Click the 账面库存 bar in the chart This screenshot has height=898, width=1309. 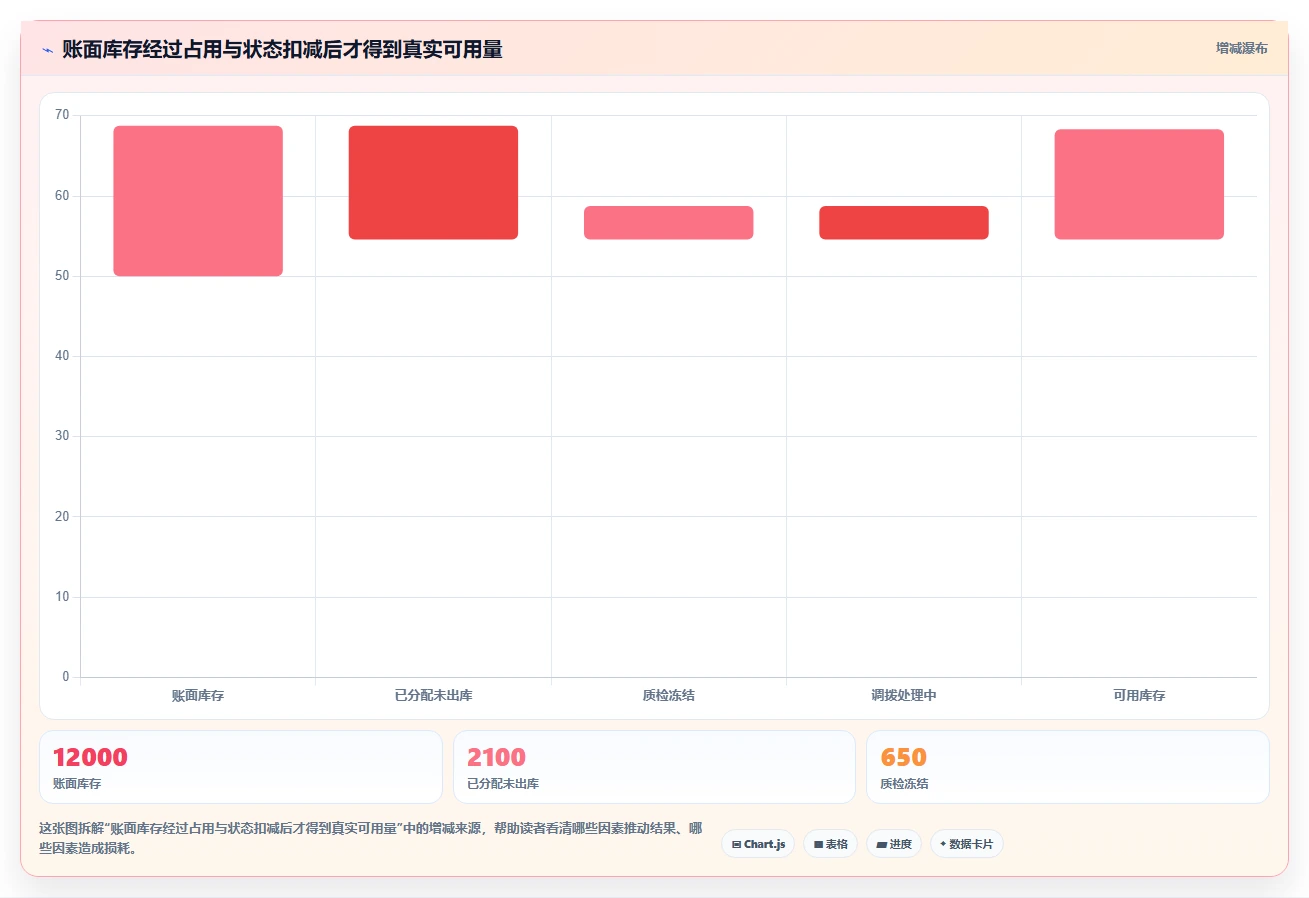pyautogui.click(x=198, y=201)
